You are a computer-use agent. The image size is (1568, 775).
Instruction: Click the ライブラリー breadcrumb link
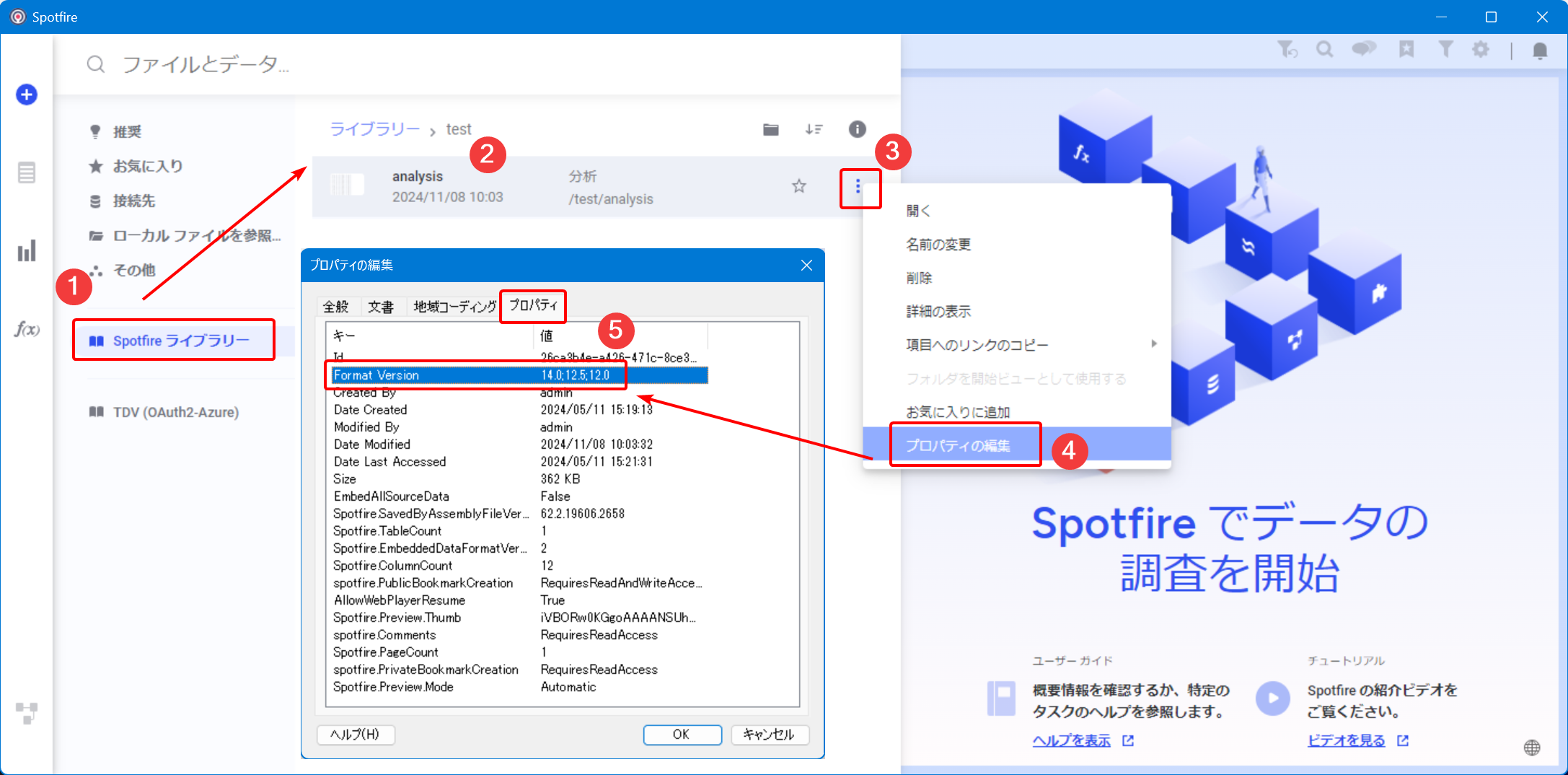(374, 129)
